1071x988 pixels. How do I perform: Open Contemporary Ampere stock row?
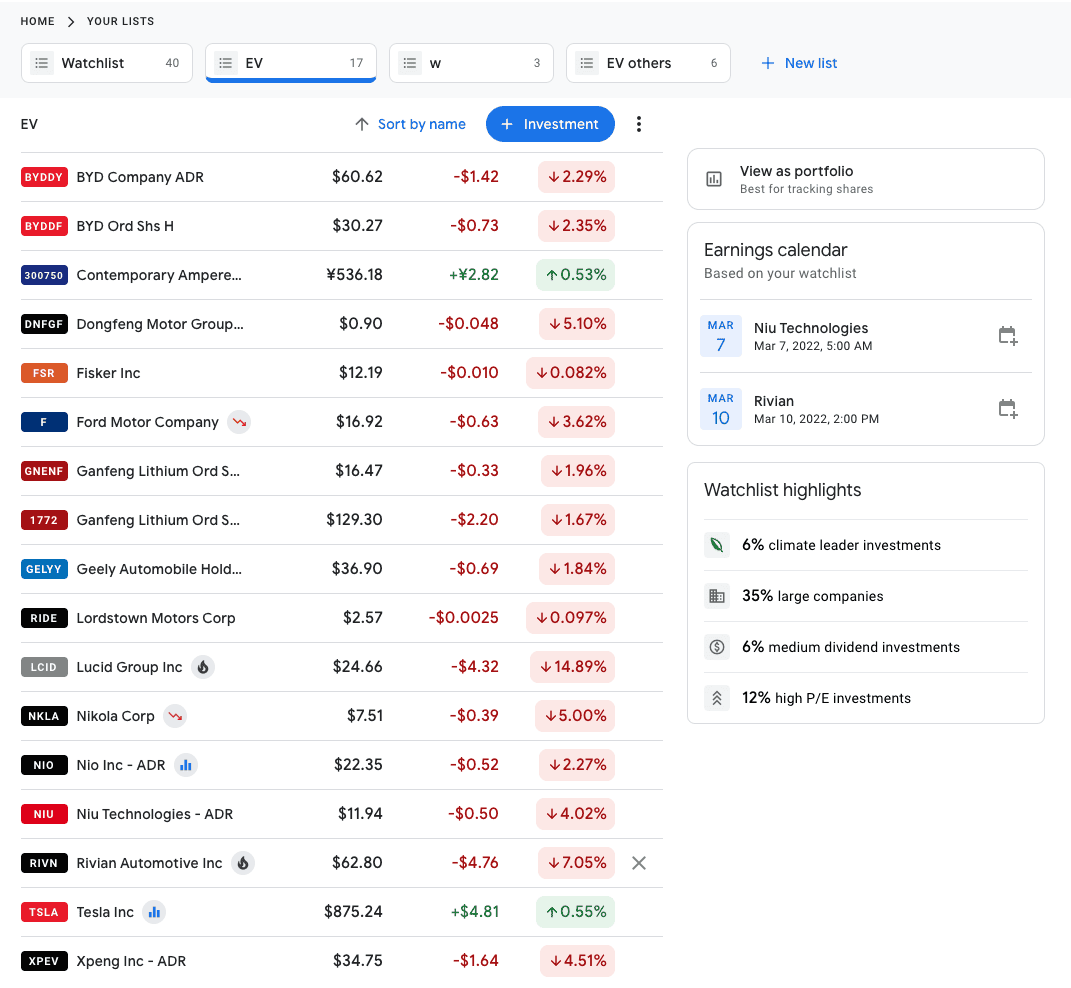(342, 275)
